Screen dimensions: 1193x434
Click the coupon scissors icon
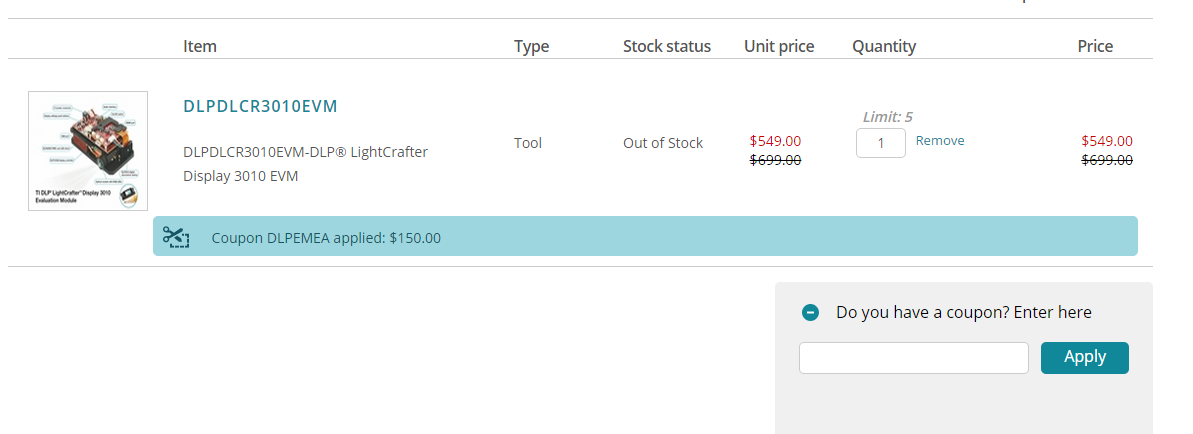tap(176, 238)
